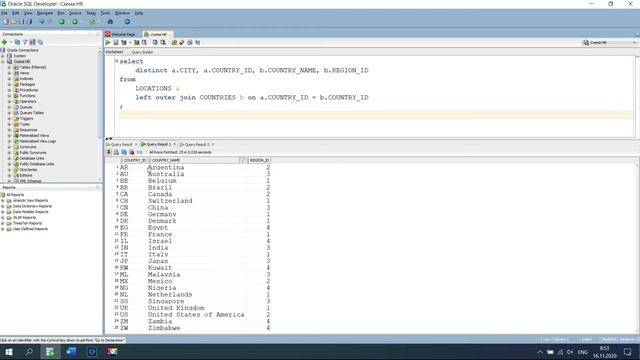Screen dimensions: 640x360
Task: Click the red Delete icon in result toolbar
Action: point(132,152)
